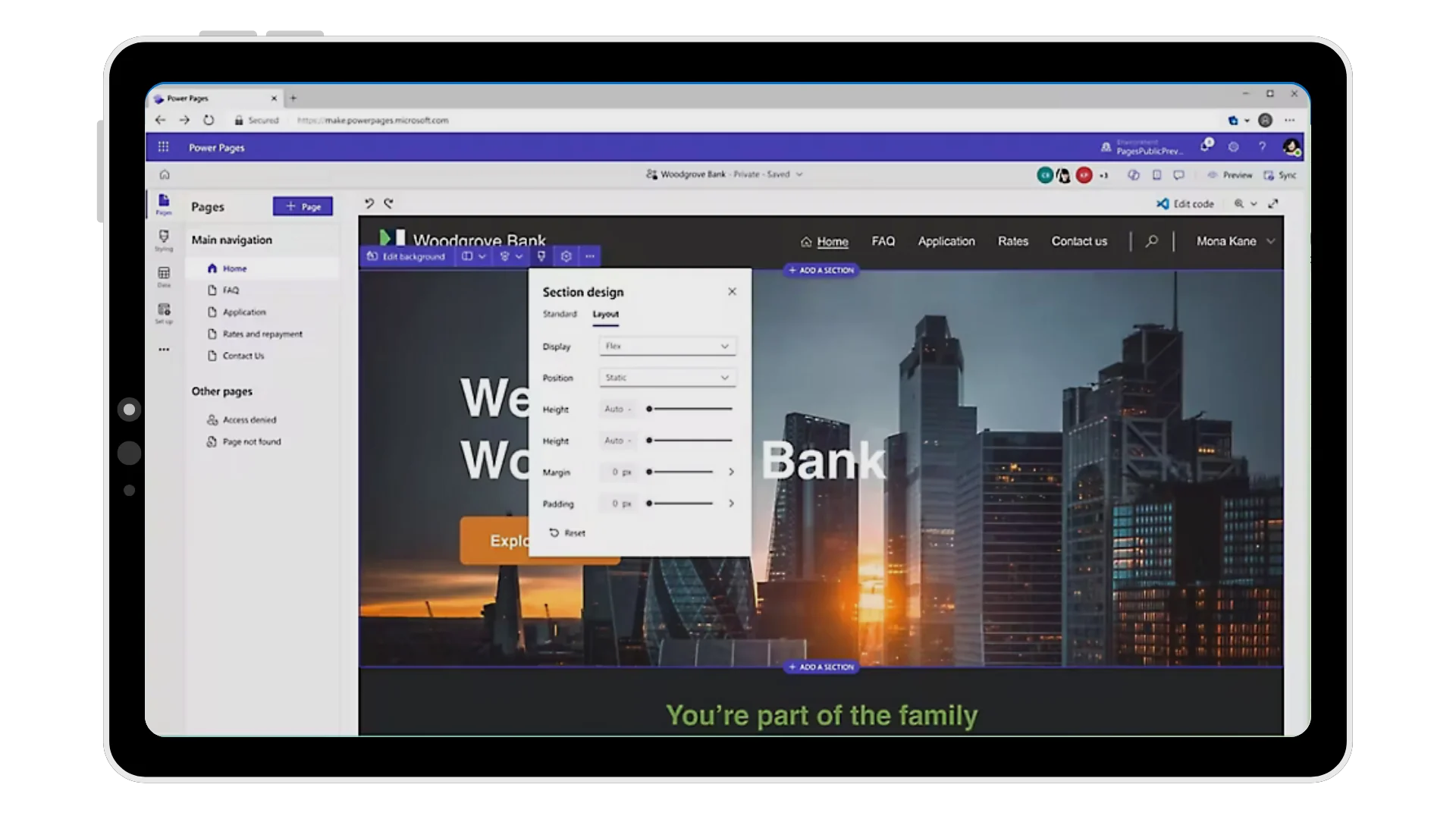Select the FAQ site menu item
The image size is (1456, 819).
coord(883,241)
